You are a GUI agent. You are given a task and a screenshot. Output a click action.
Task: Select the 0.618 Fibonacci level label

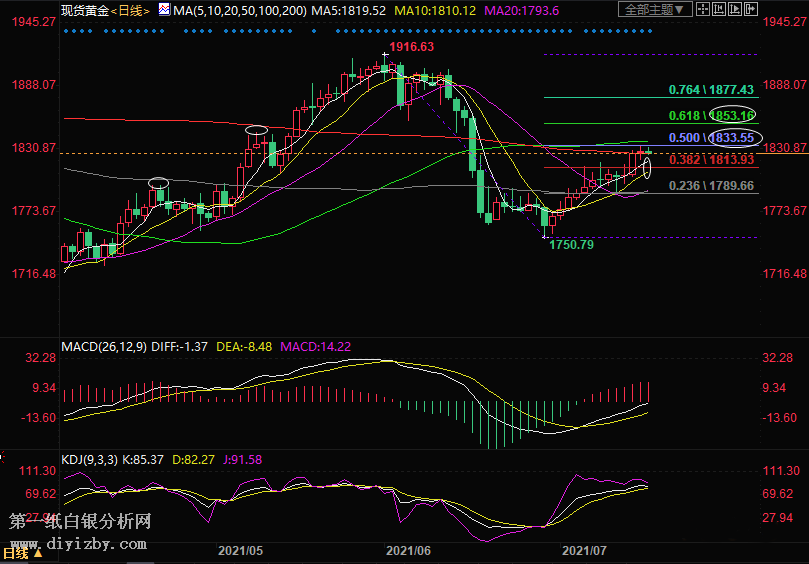pyautogui.click(x=684, y=116)
